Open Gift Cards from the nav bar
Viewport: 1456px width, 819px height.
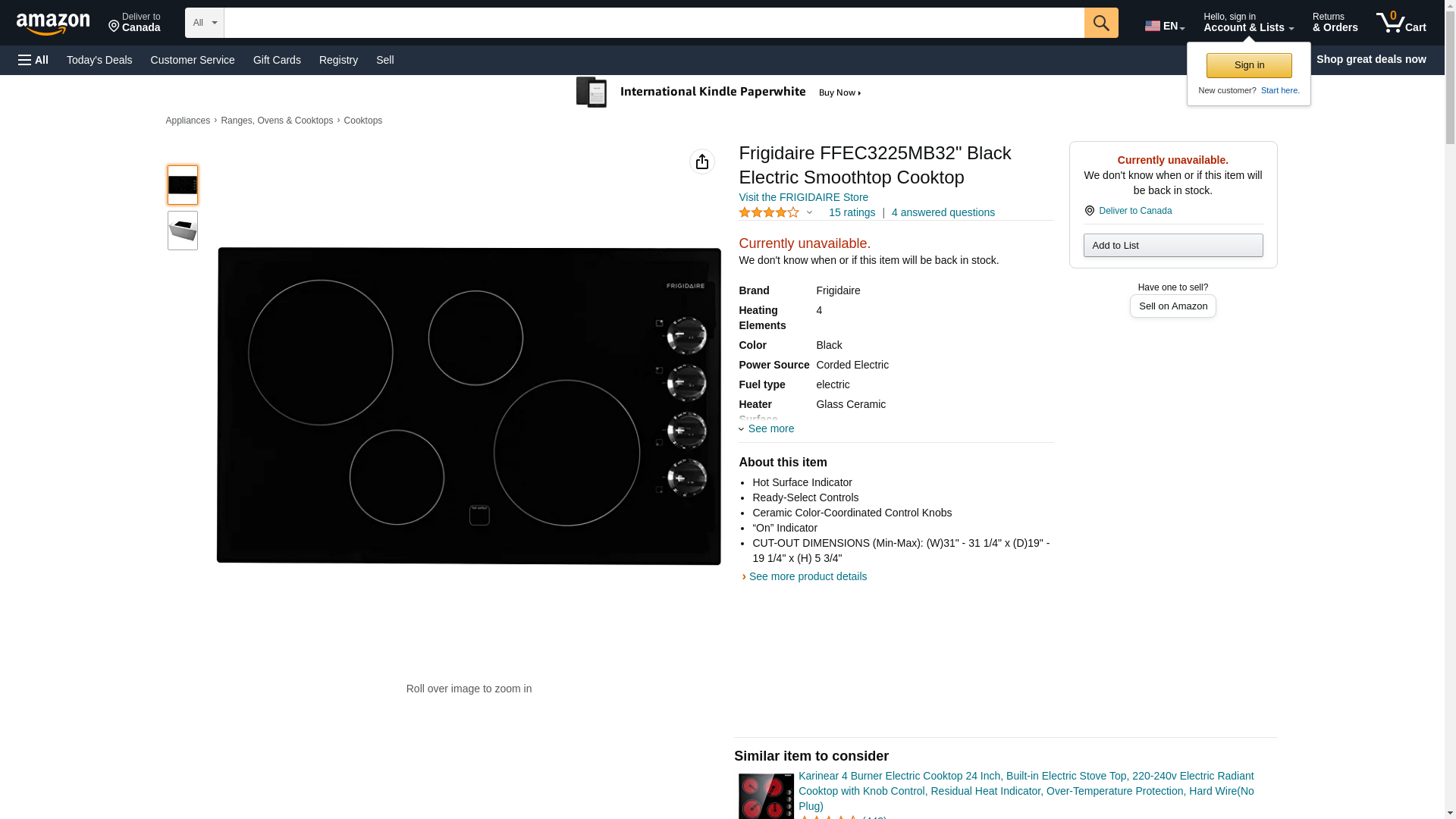point(277,60)
